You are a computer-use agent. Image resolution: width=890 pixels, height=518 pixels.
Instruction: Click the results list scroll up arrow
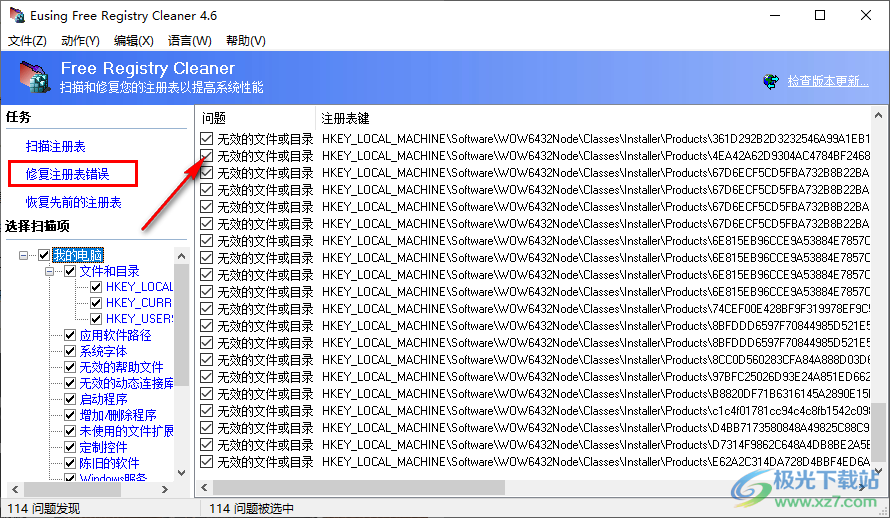(x=878, y=115)
